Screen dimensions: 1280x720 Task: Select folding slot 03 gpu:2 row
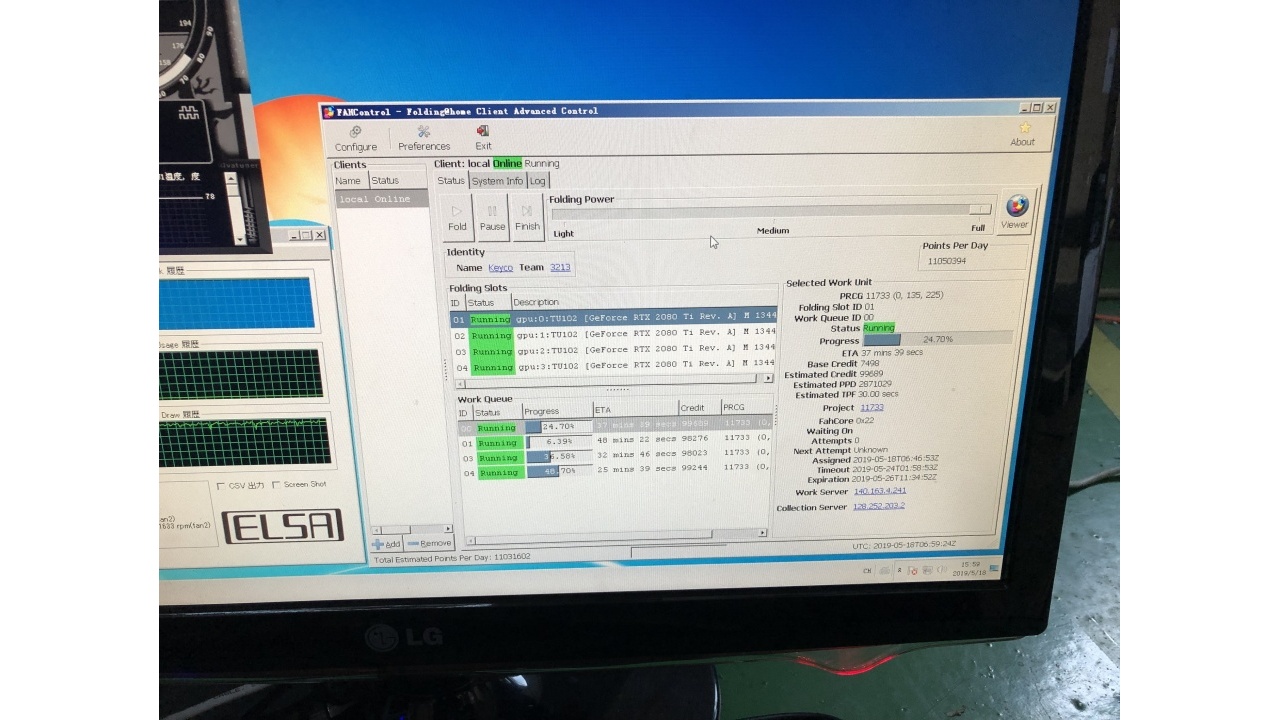[x=613, y=351]
